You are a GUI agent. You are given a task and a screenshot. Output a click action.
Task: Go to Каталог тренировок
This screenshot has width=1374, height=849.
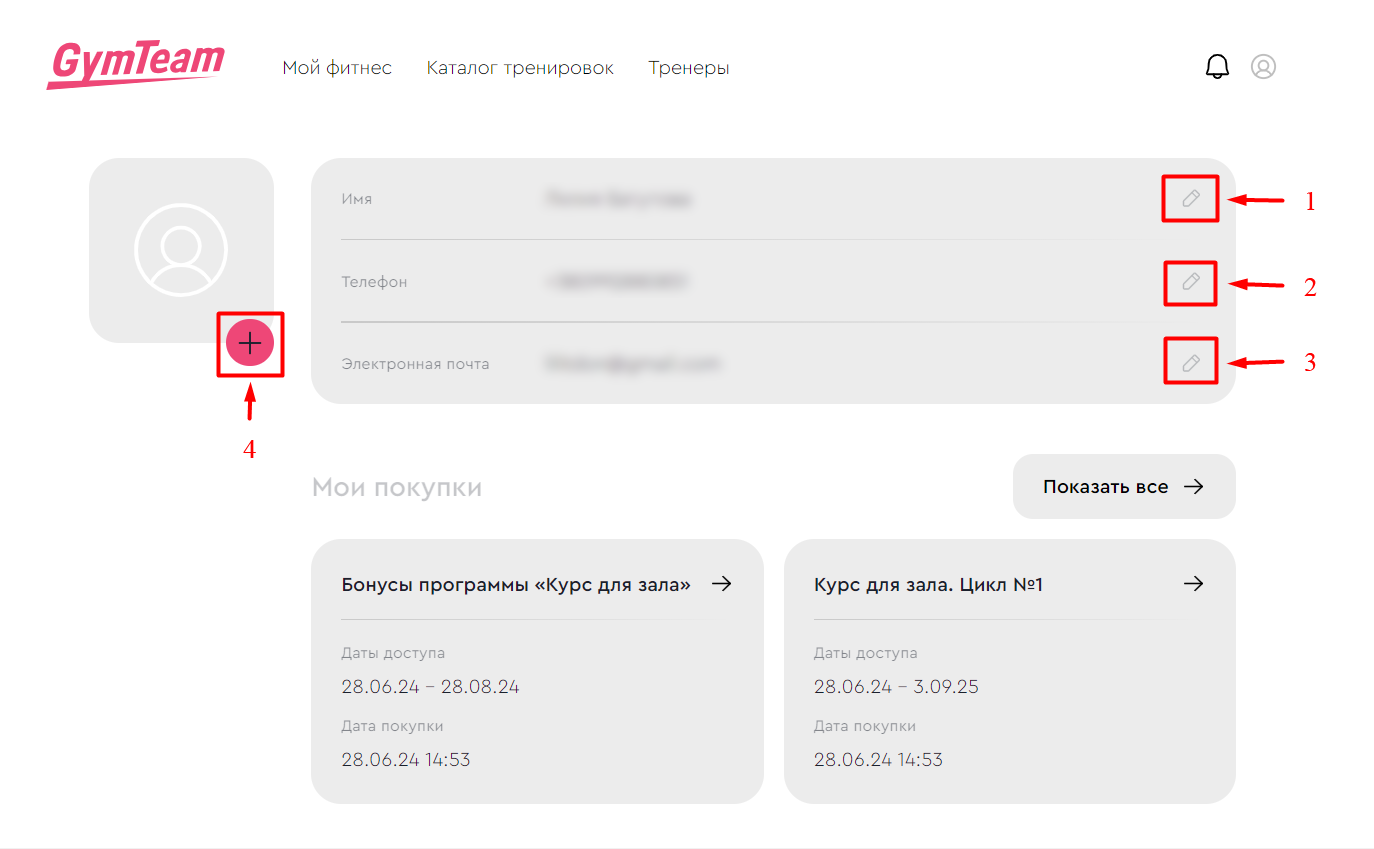pos(520,68)
